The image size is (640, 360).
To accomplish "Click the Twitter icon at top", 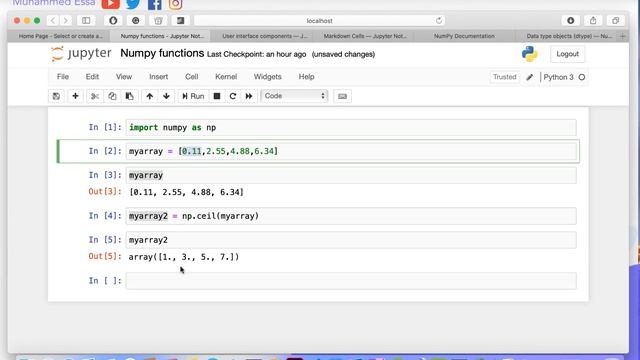I will point(133,4).
